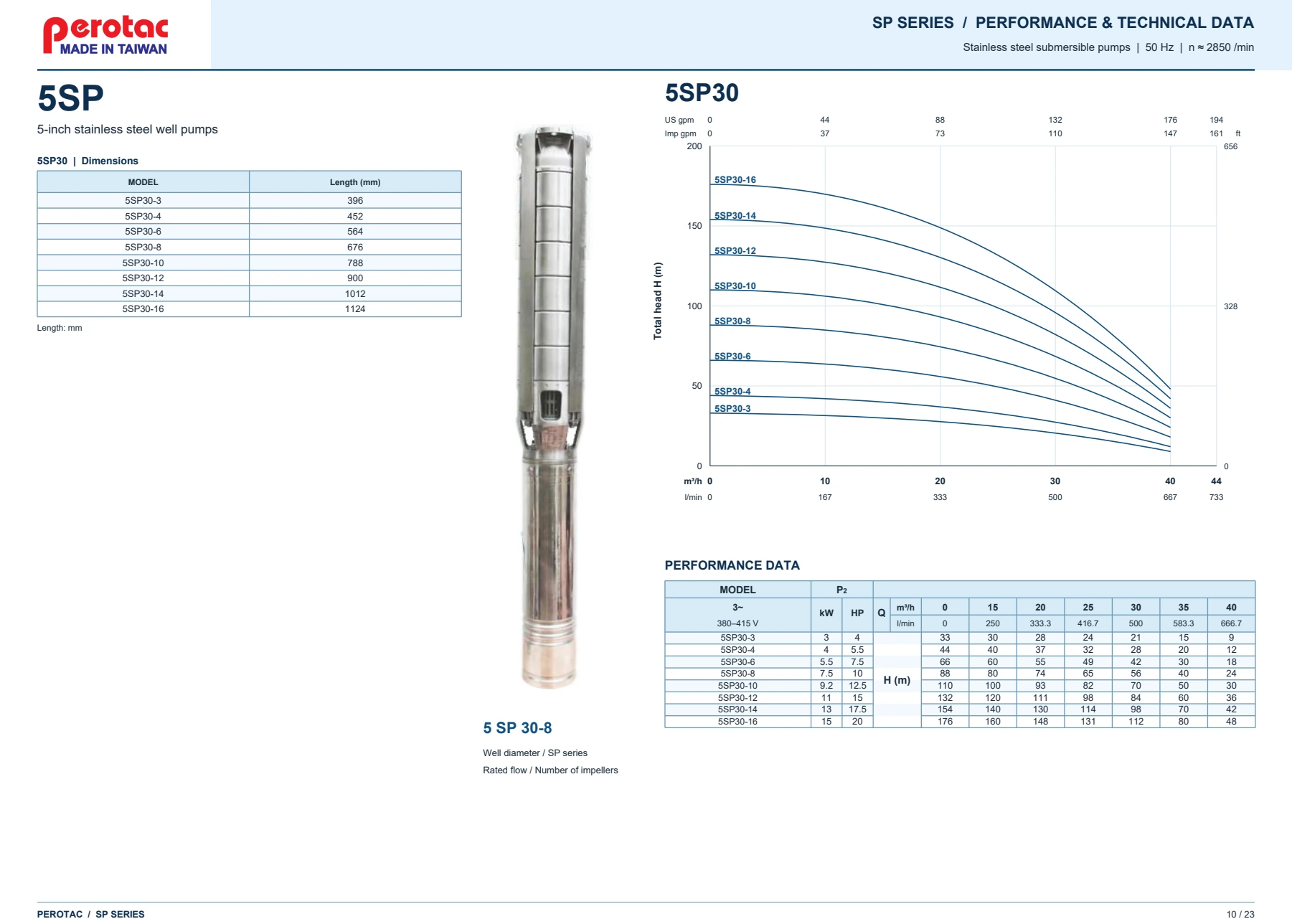Click the "5SP30 | Dimensions" table title
Image resolution: width=1292 pixels, height=924 pixels.
pos(88,161)
